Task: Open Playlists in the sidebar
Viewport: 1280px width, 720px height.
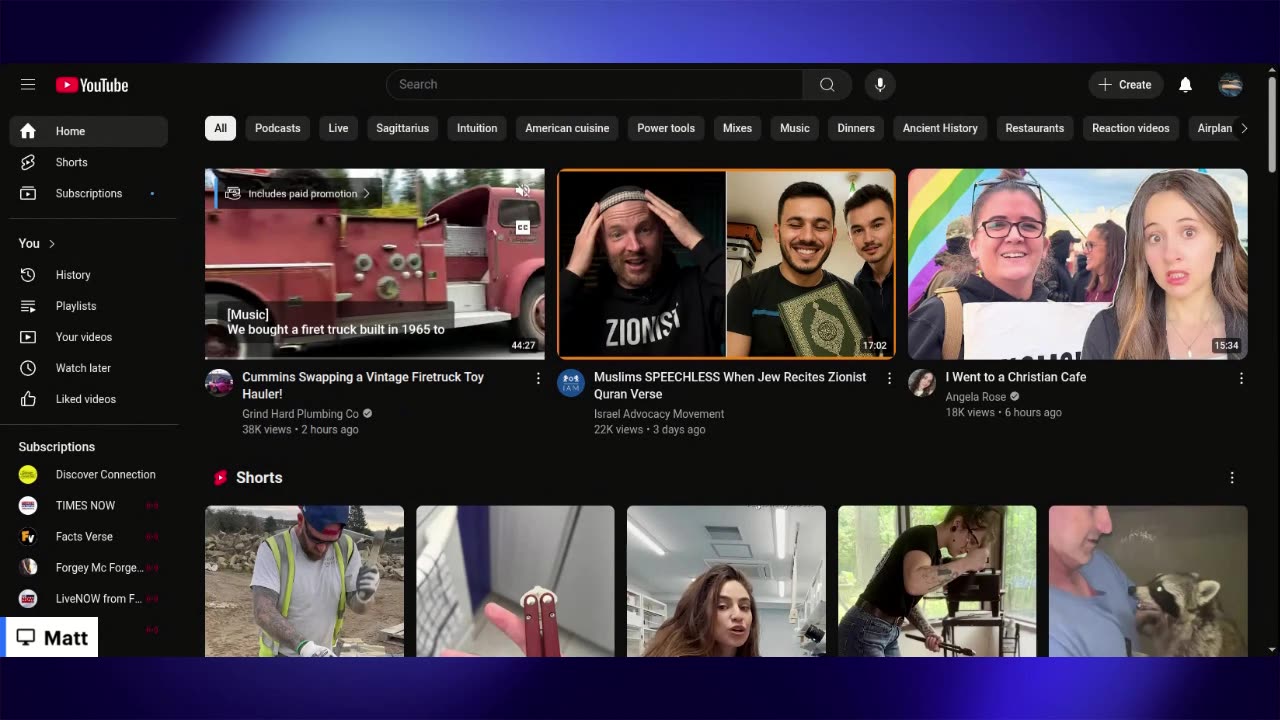Action: (89, 306)
